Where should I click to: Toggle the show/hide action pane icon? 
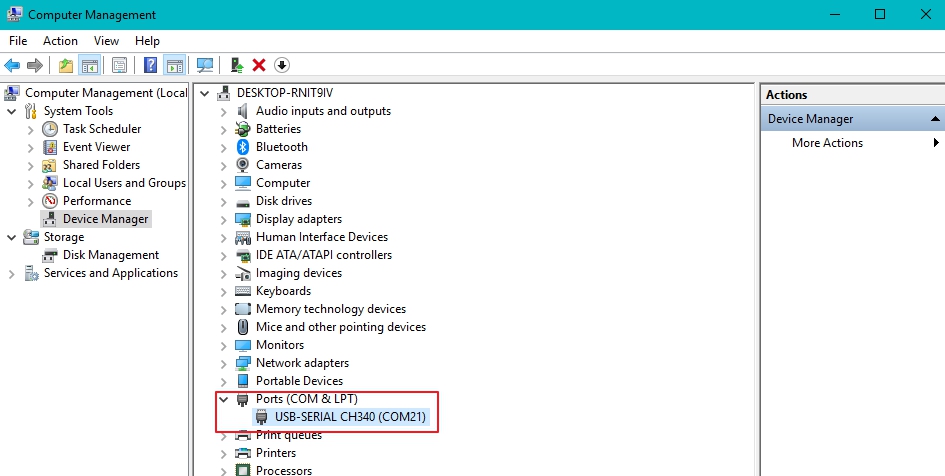175,65
